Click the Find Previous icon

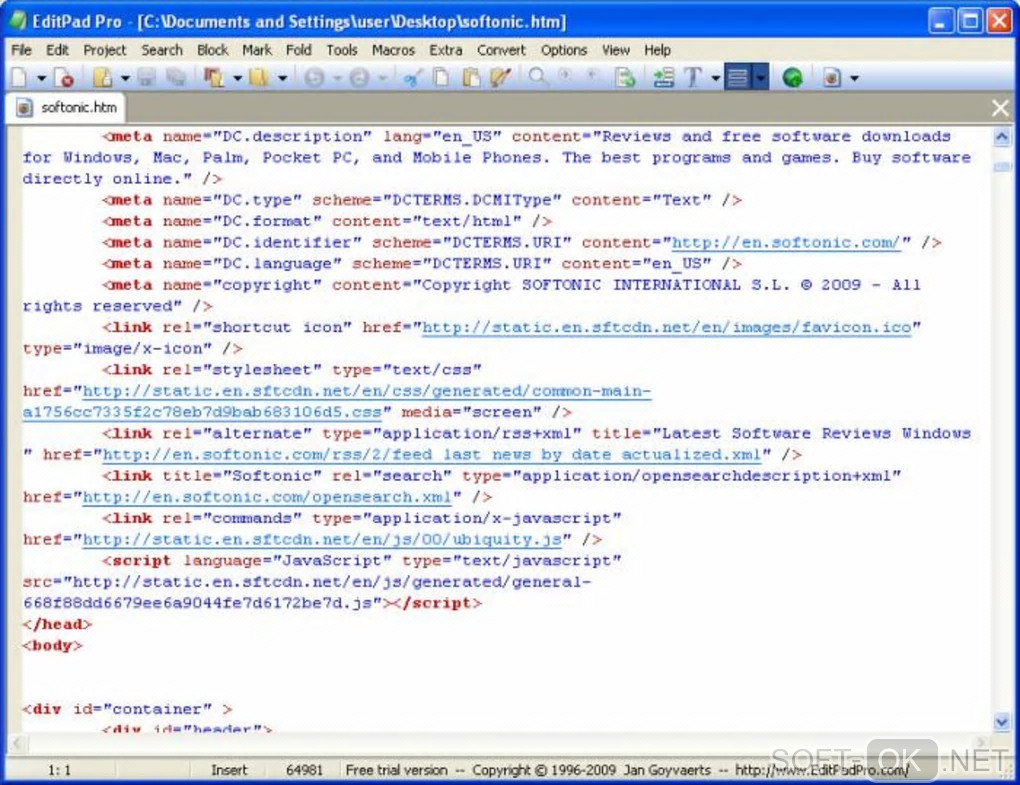592,75
